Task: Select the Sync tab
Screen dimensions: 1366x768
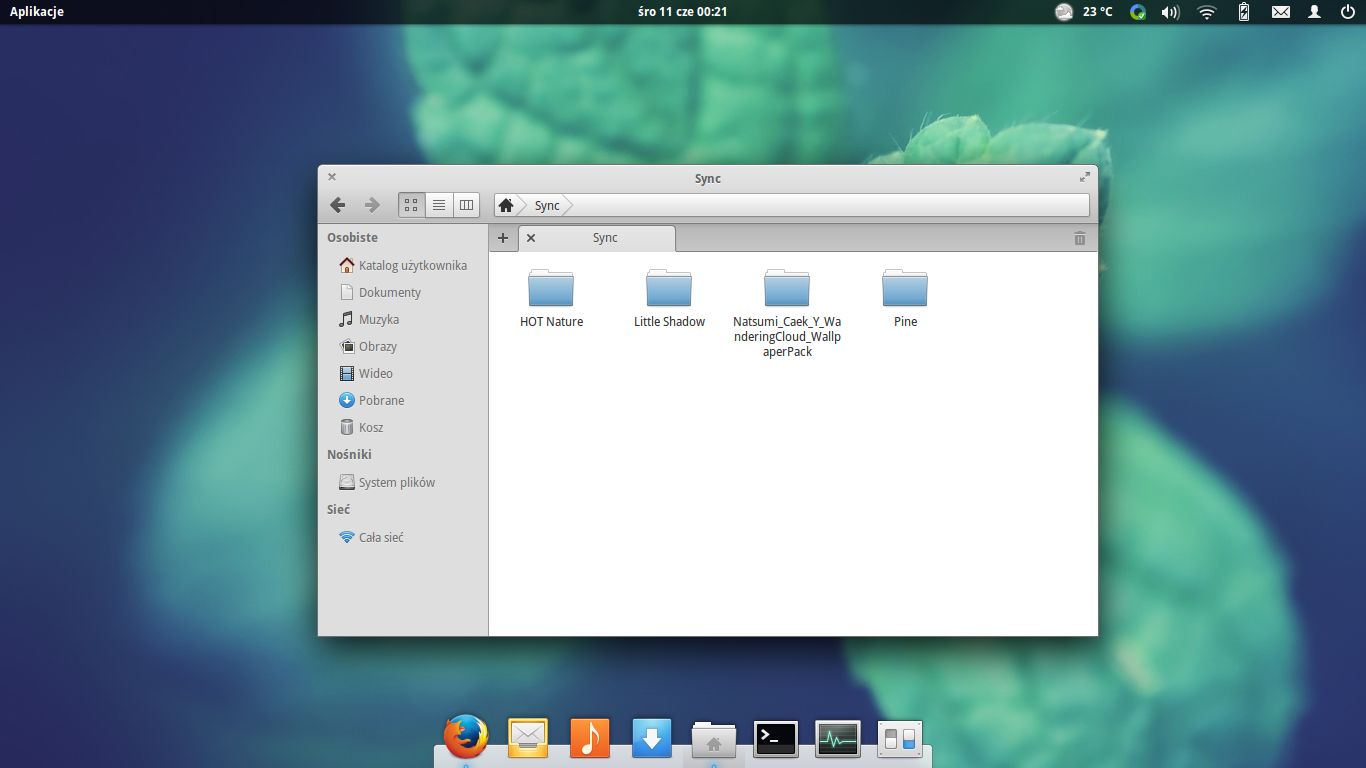Action: point(605,238)
